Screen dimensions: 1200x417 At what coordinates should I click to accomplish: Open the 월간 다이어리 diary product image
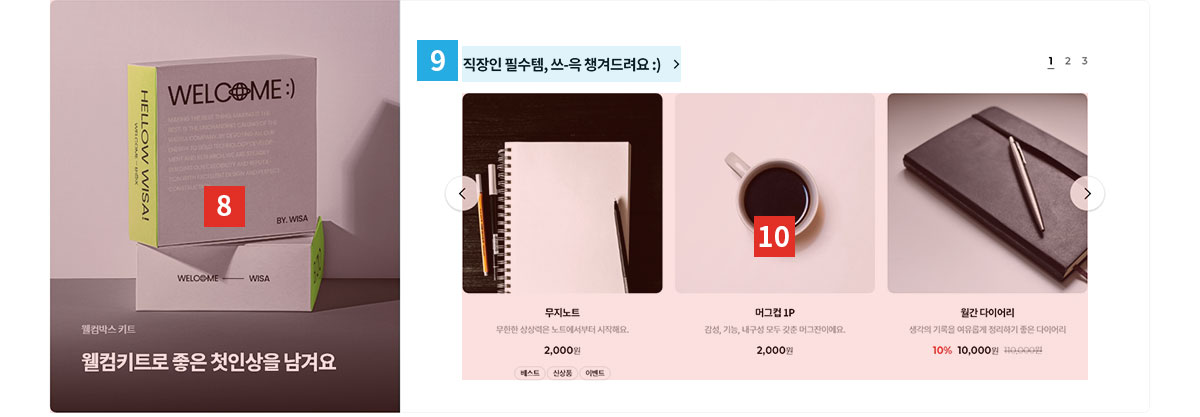(987, 193)
